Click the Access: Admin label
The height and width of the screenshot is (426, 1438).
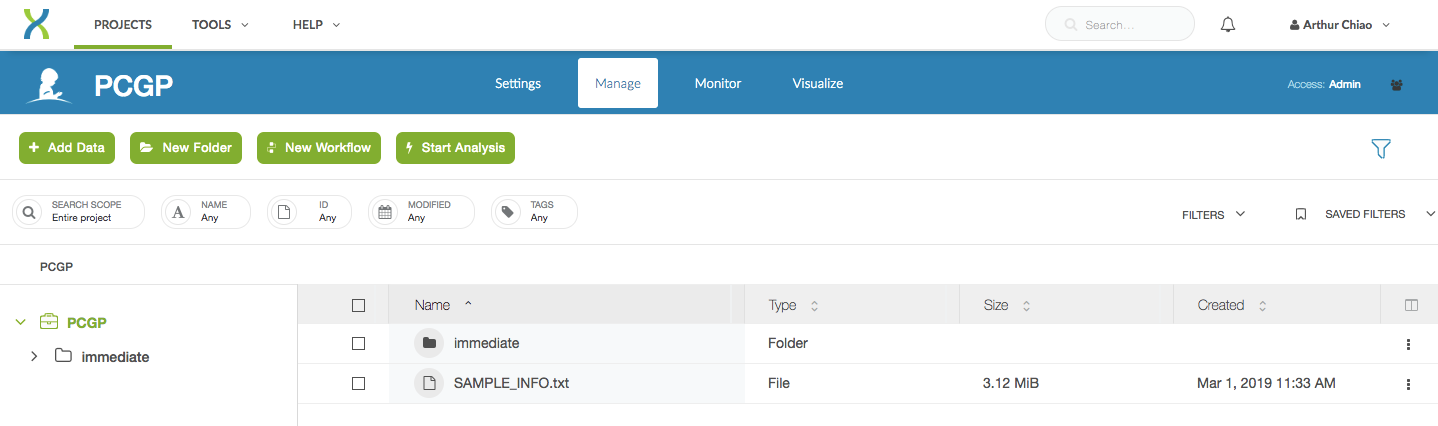click(1324, 85)
